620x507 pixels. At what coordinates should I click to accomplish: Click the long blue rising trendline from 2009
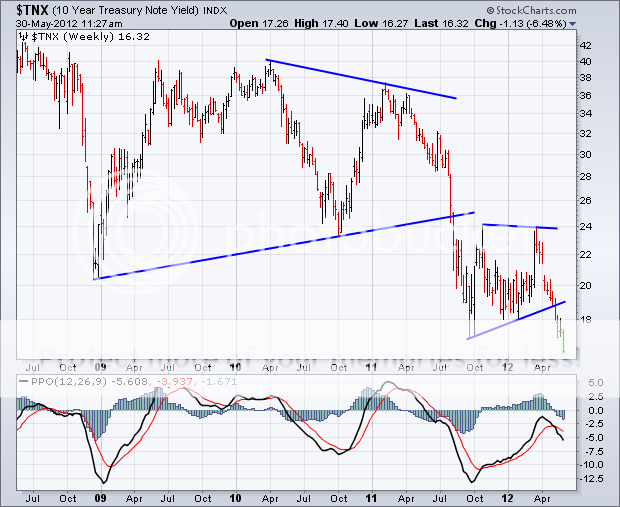coord(280,245)
